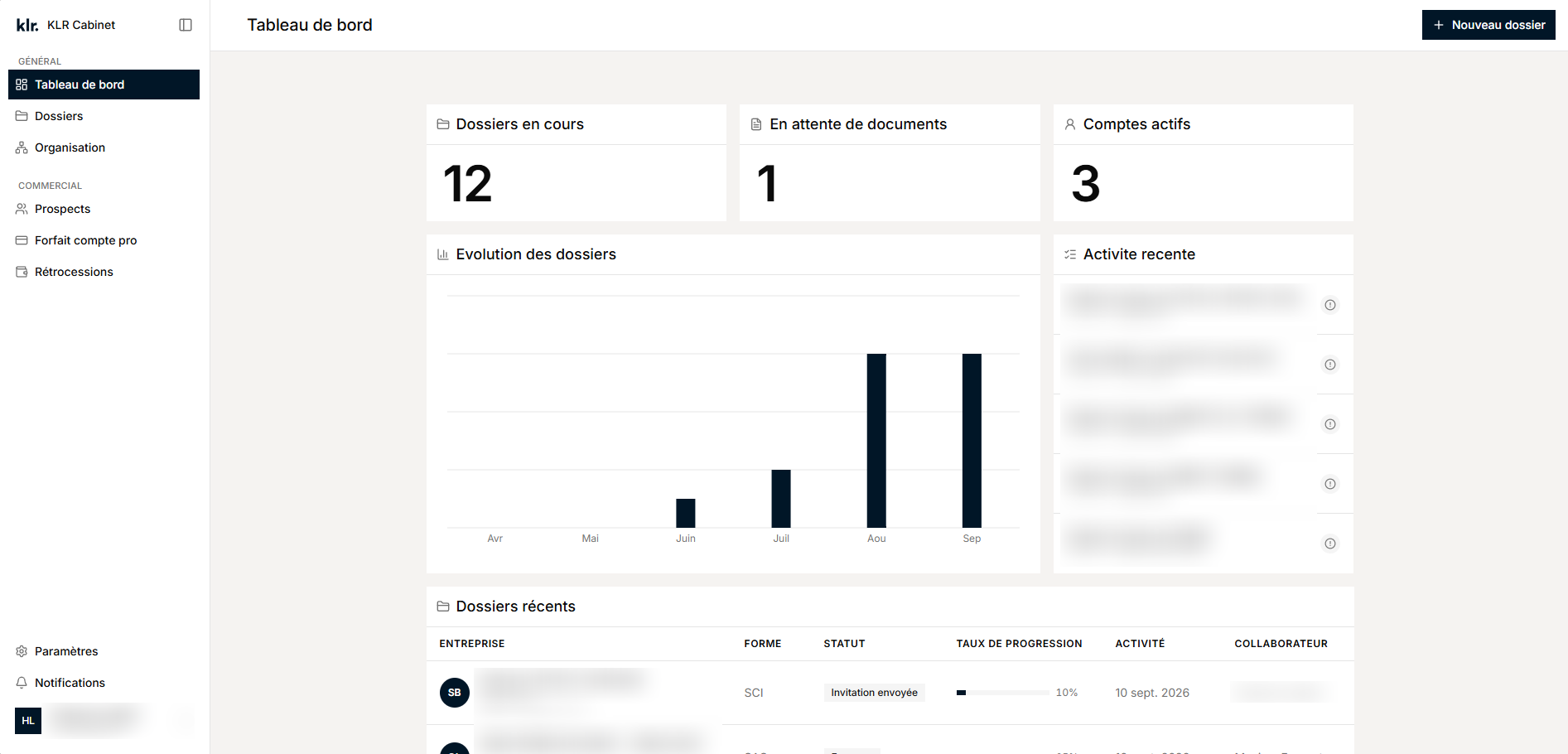Click the Aou bar in chart

[x=876, y=441]
